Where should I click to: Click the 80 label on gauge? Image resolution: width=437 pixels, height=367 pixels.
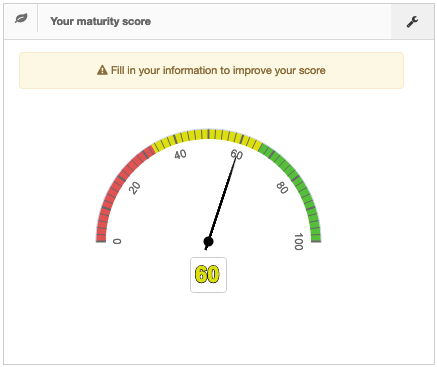282,188
